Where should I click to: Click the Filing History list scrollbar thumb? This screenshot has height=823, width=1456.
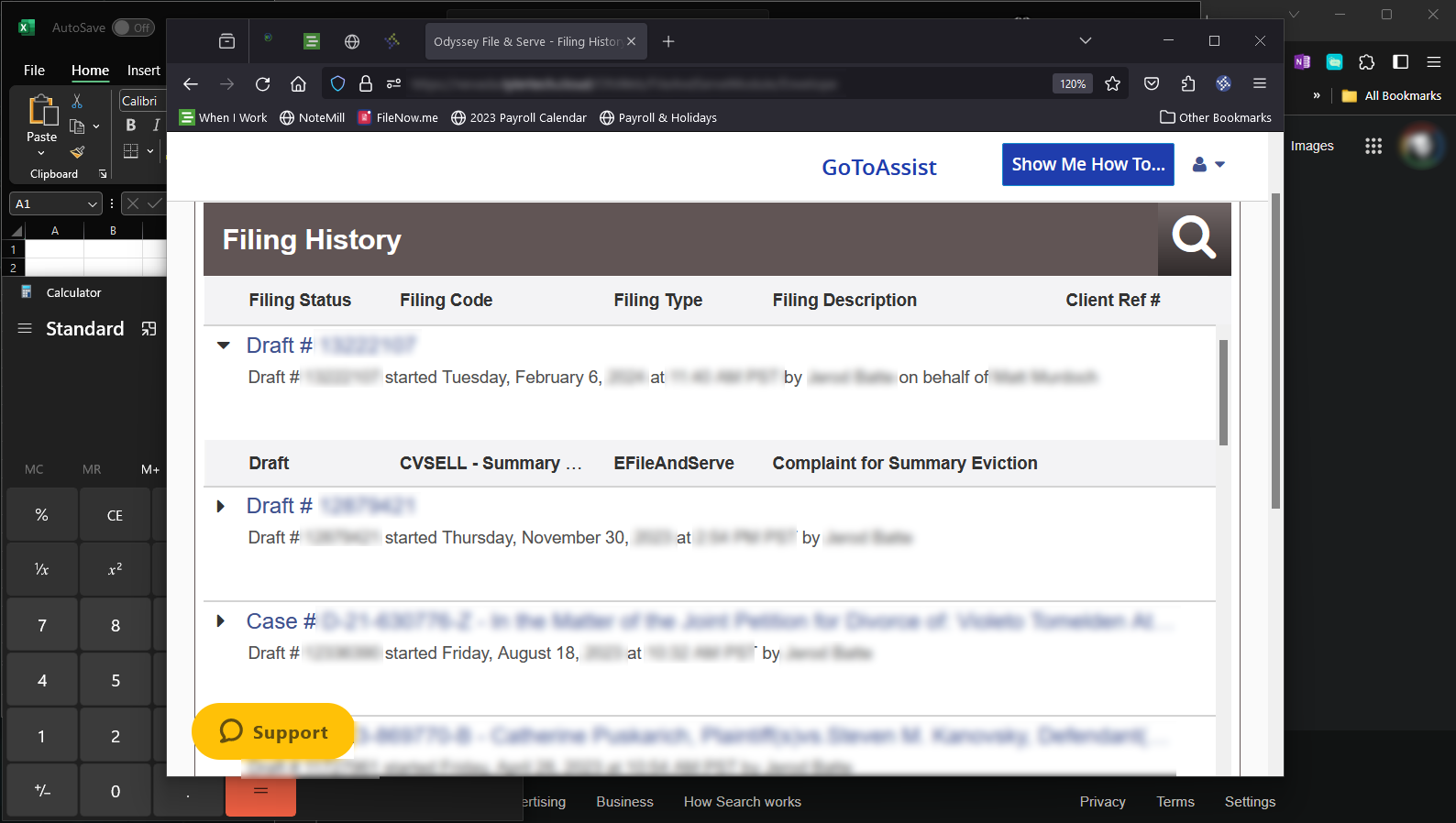[1223, 392]
